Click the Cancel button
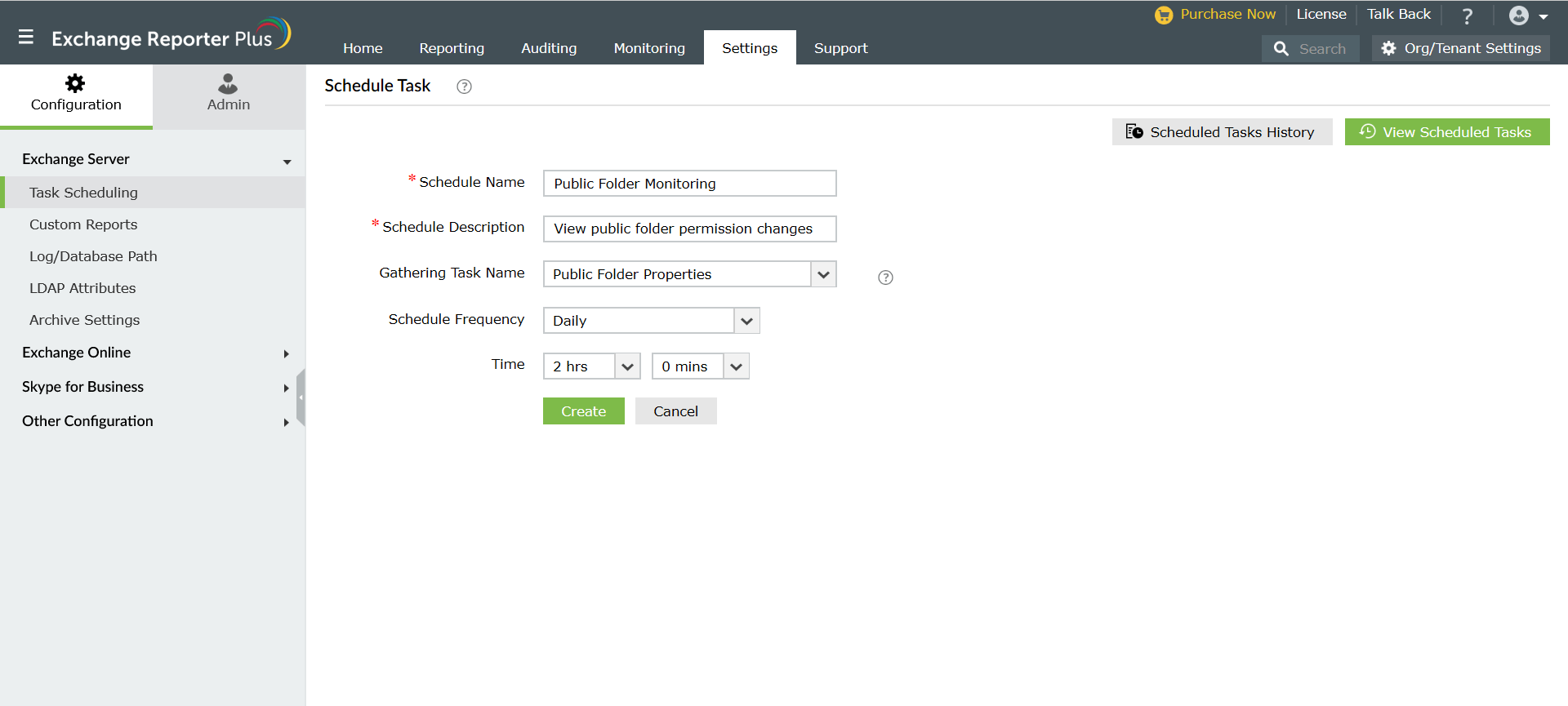Screen dimensions: 1568x706 [x=675, y=411]
